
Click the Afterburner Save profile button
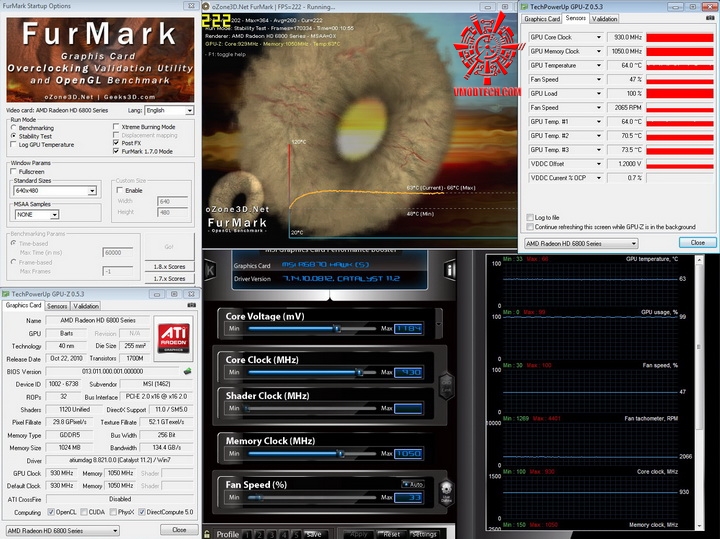(315, 534)
